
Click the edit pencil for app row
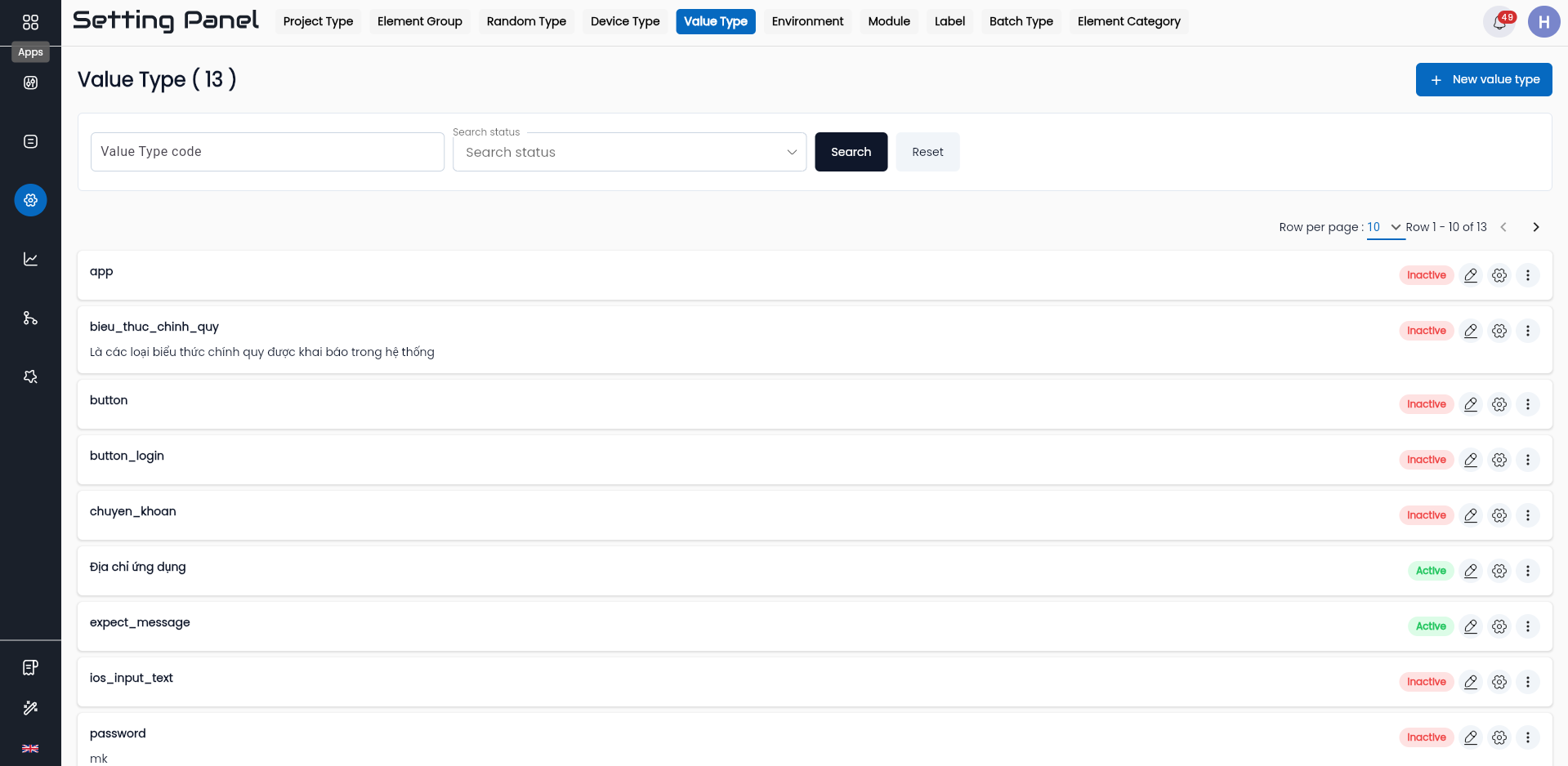[1471, 275]
